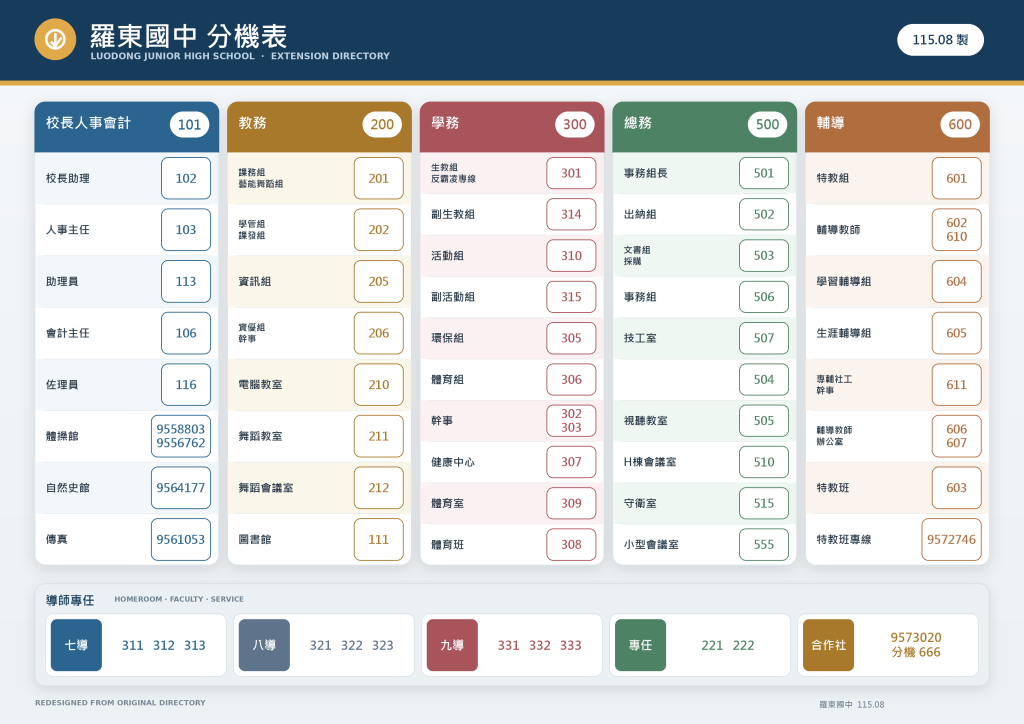This screenshot has height=724, width=1024.
Task: Click extension 201 in 教務 column
Action: pos(379,178)
